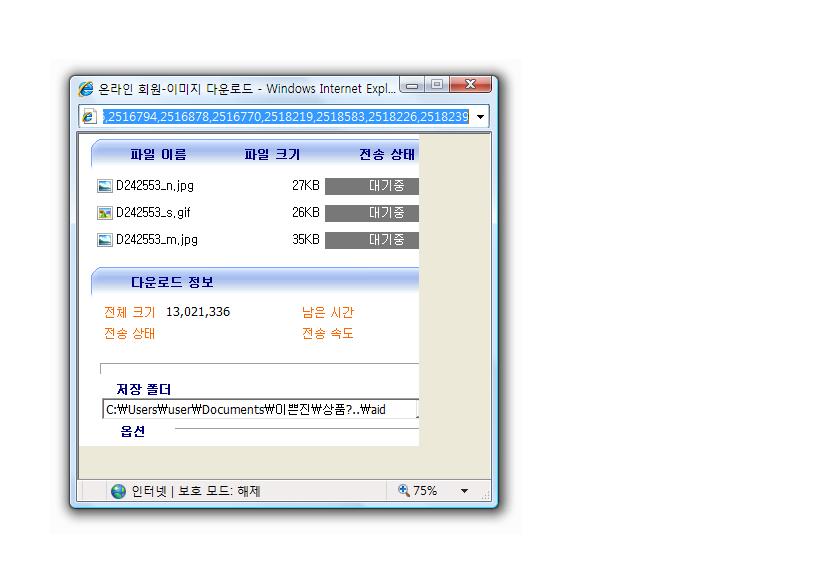Click the save folder path field
840x585 pixels.
point(260,409)
